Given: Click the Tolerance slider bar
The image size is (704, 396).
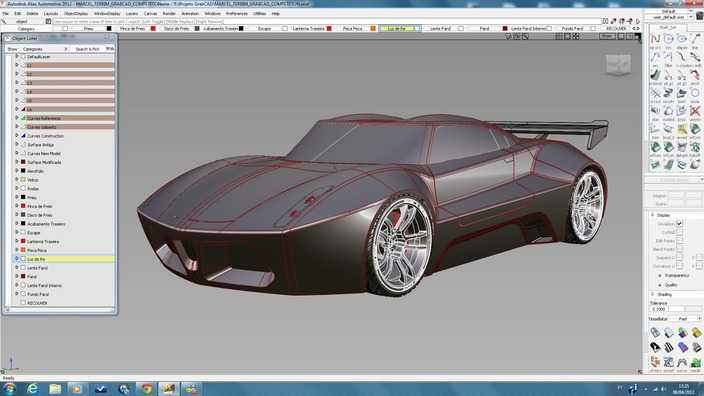Looking at the screenshot, I should pyautogui.click(x=685, y=309).
